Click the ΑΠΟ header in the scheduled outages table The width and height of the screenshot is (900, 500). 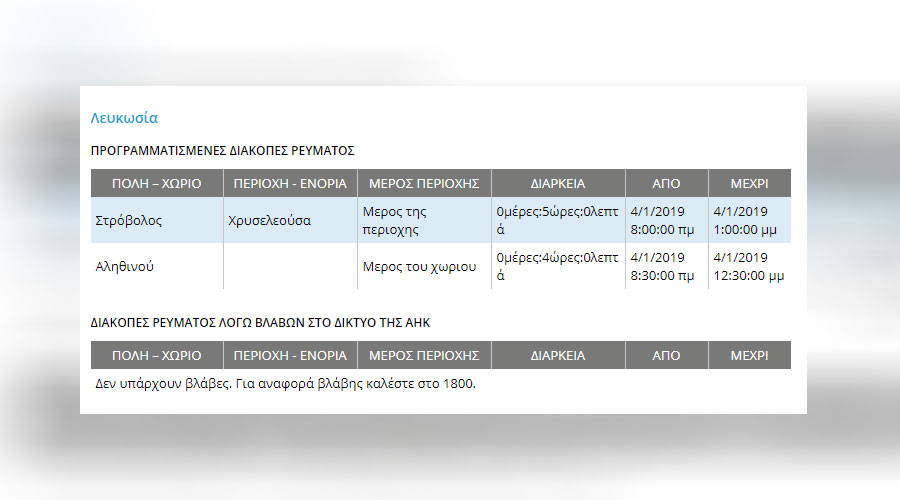(666, 183)
